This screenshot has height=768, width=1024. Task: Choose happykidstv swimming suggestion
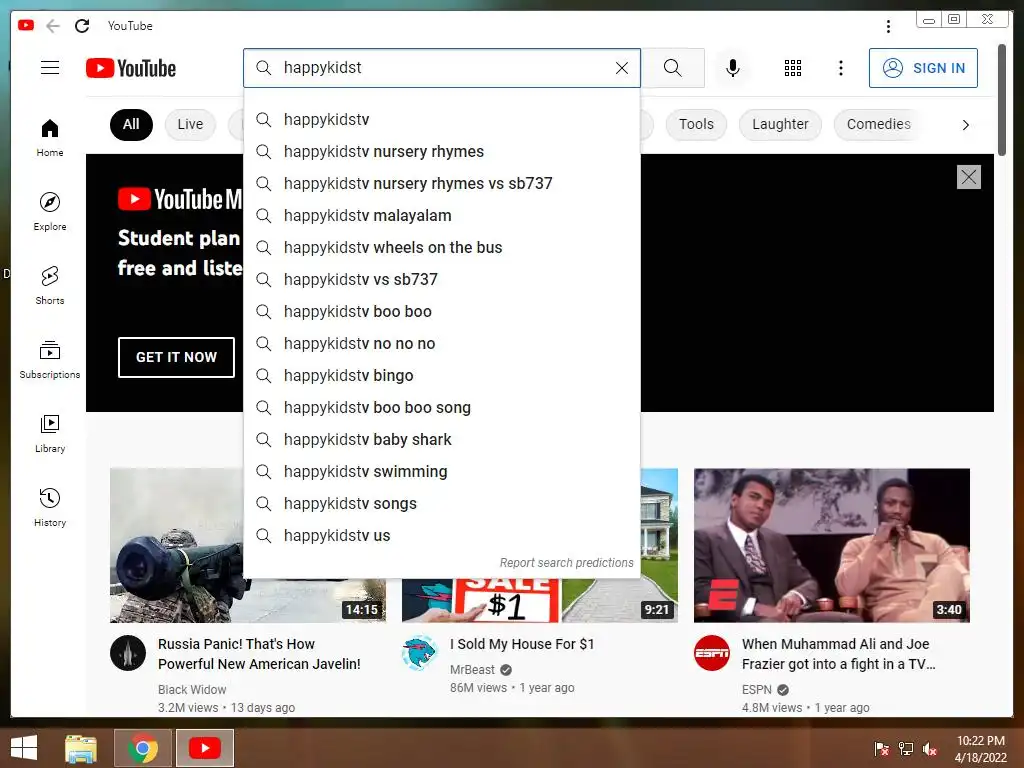[x=441, y=472]
